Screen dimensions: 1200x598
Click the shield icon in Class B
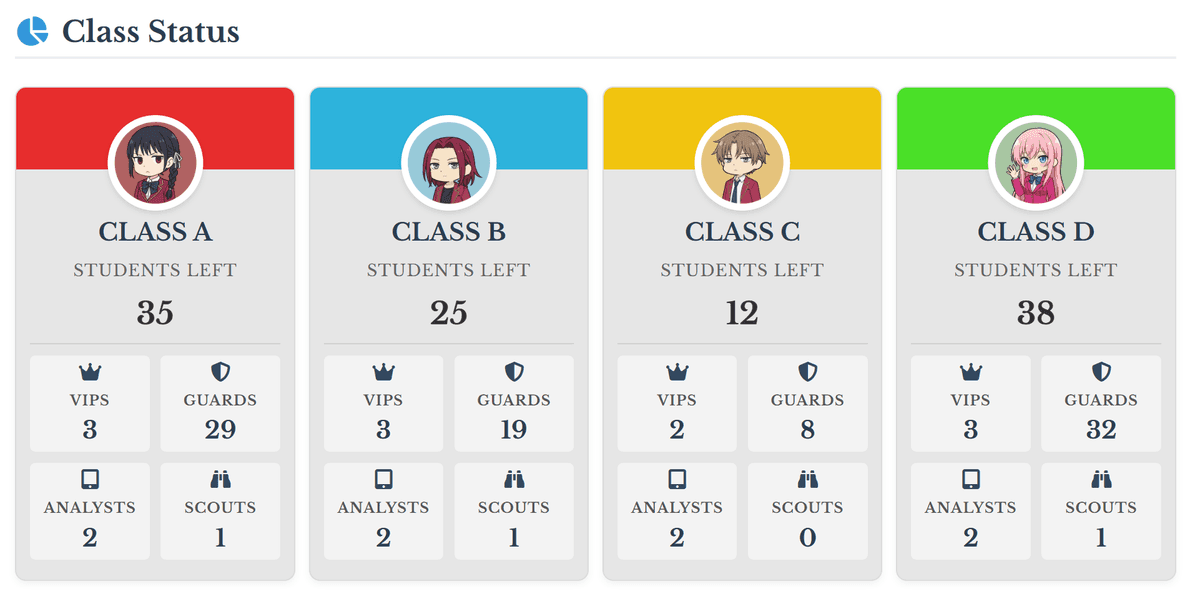click(514, 373)
